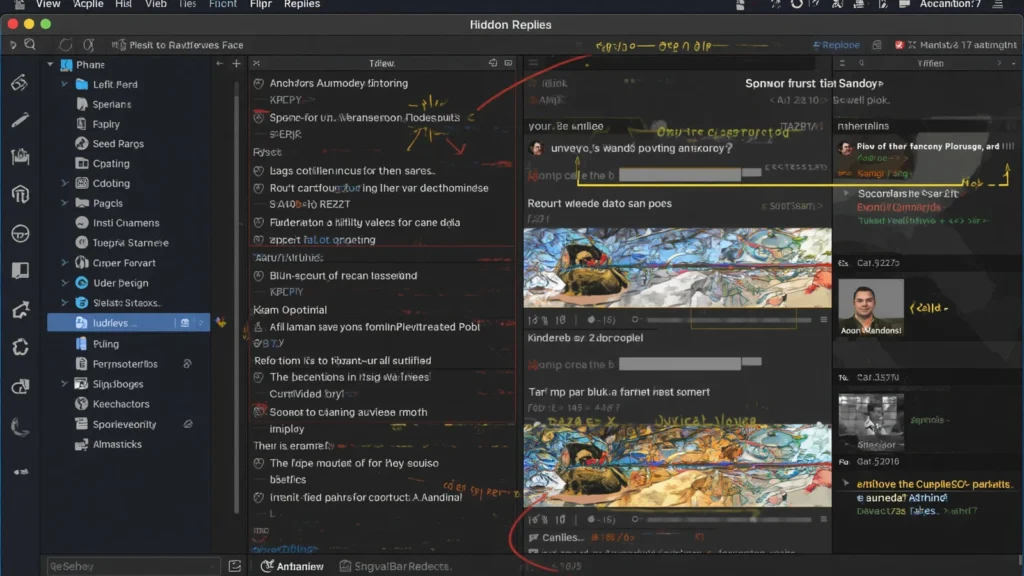Click the top link-shaped icon in left toolbar

coord(20,83)
